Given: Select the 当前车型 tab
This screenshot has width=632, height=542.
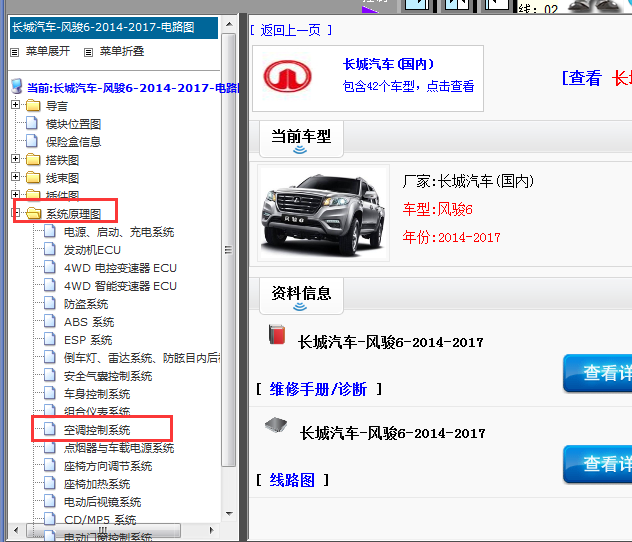Looking at the screenshot, I should pos(301,139).
